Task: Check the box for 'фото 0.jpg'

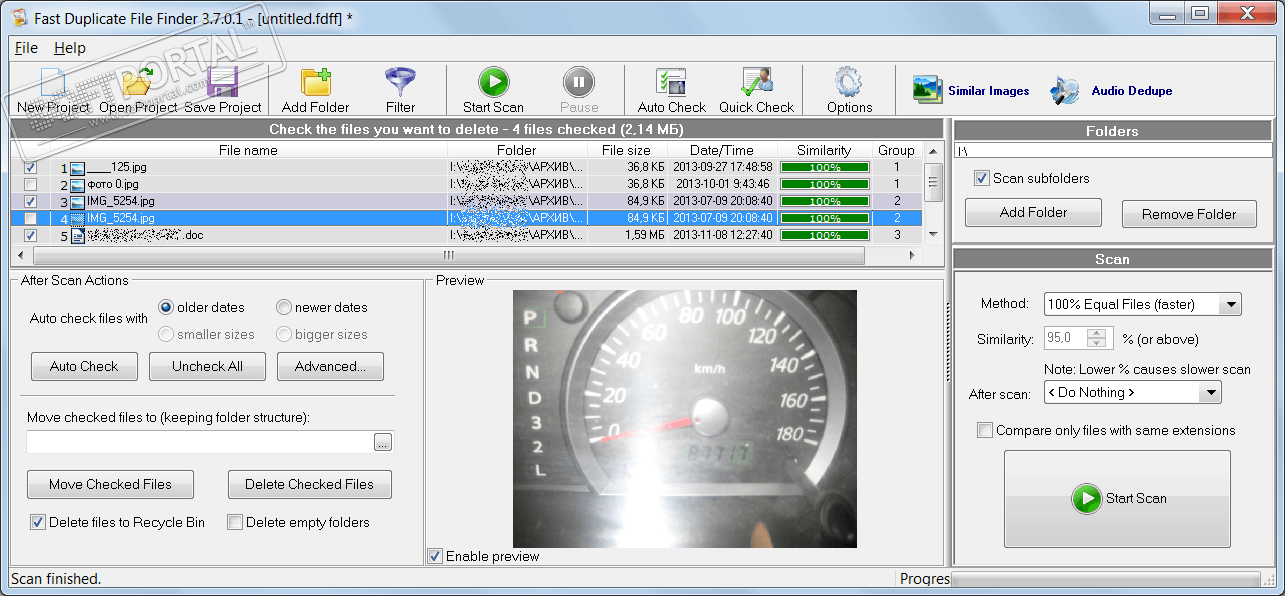Action: tap(30, 185)
